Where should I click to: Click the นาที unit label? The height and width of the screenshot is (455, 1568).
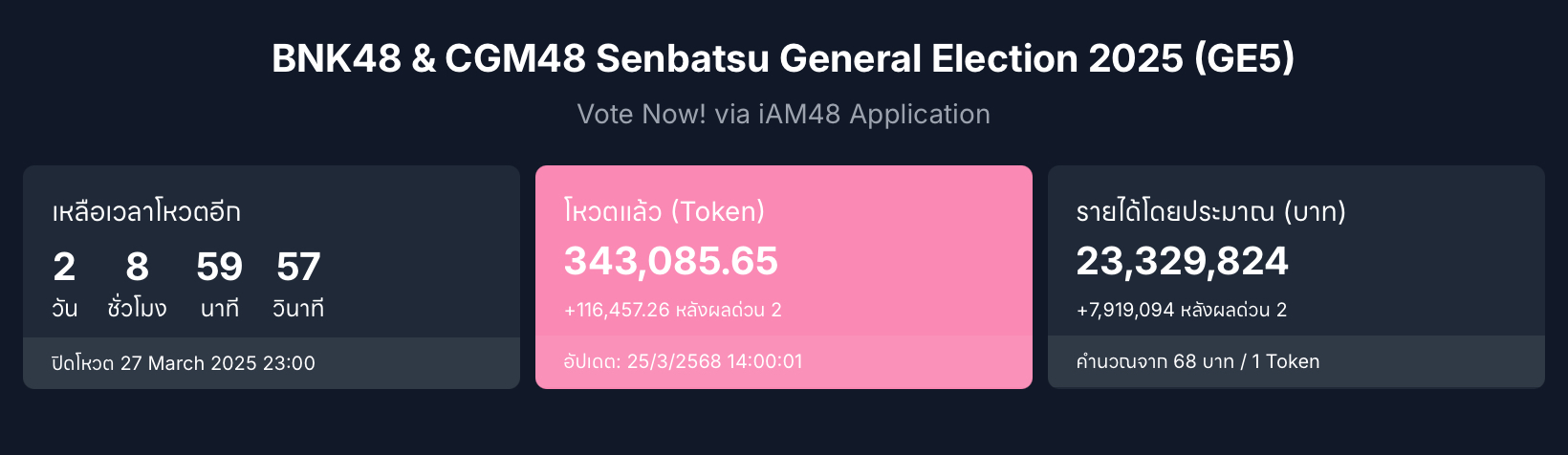(219, 309)
